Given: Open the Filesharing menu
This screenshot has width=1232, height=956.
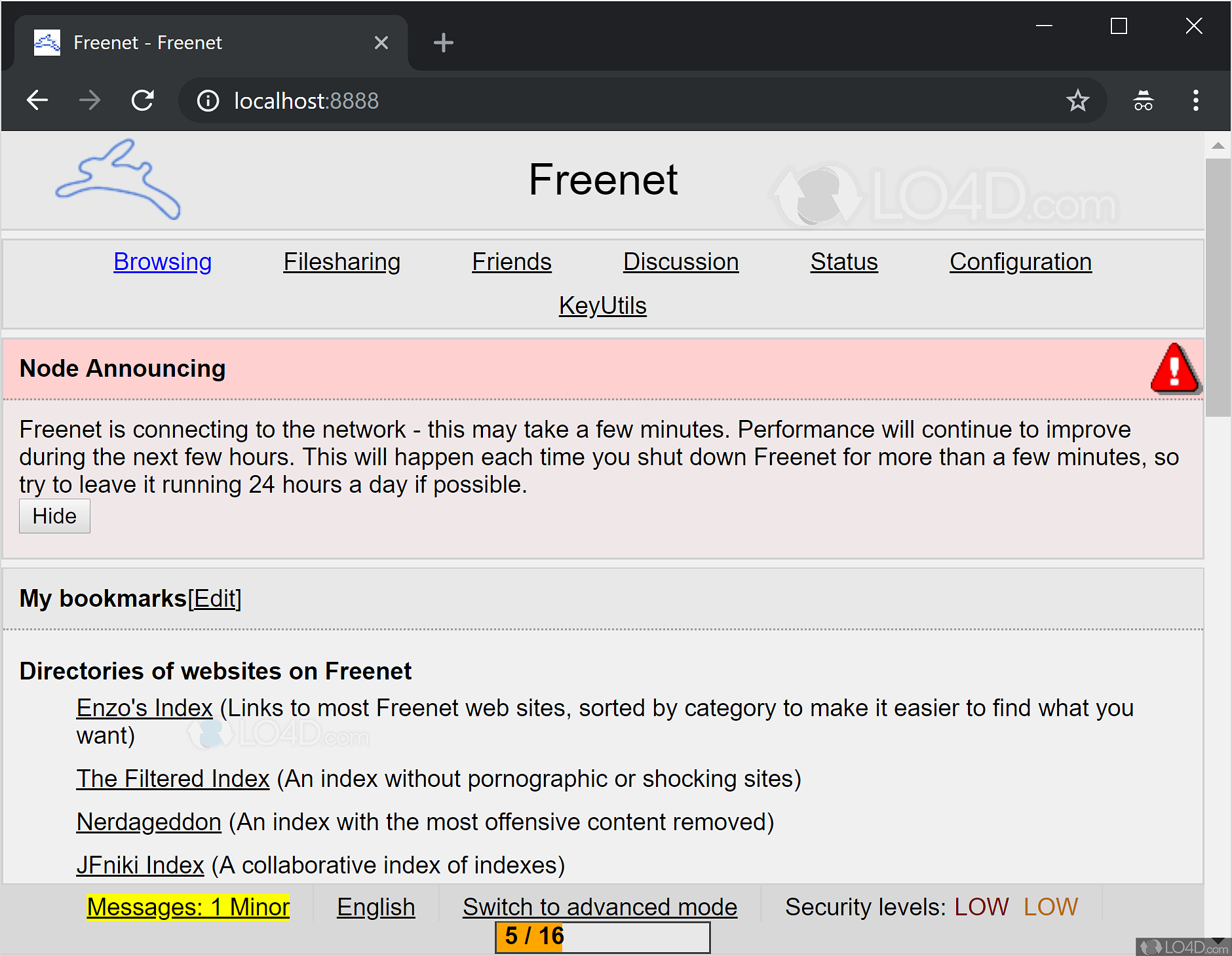Looking at the screenshot, I should pos(341,261).
